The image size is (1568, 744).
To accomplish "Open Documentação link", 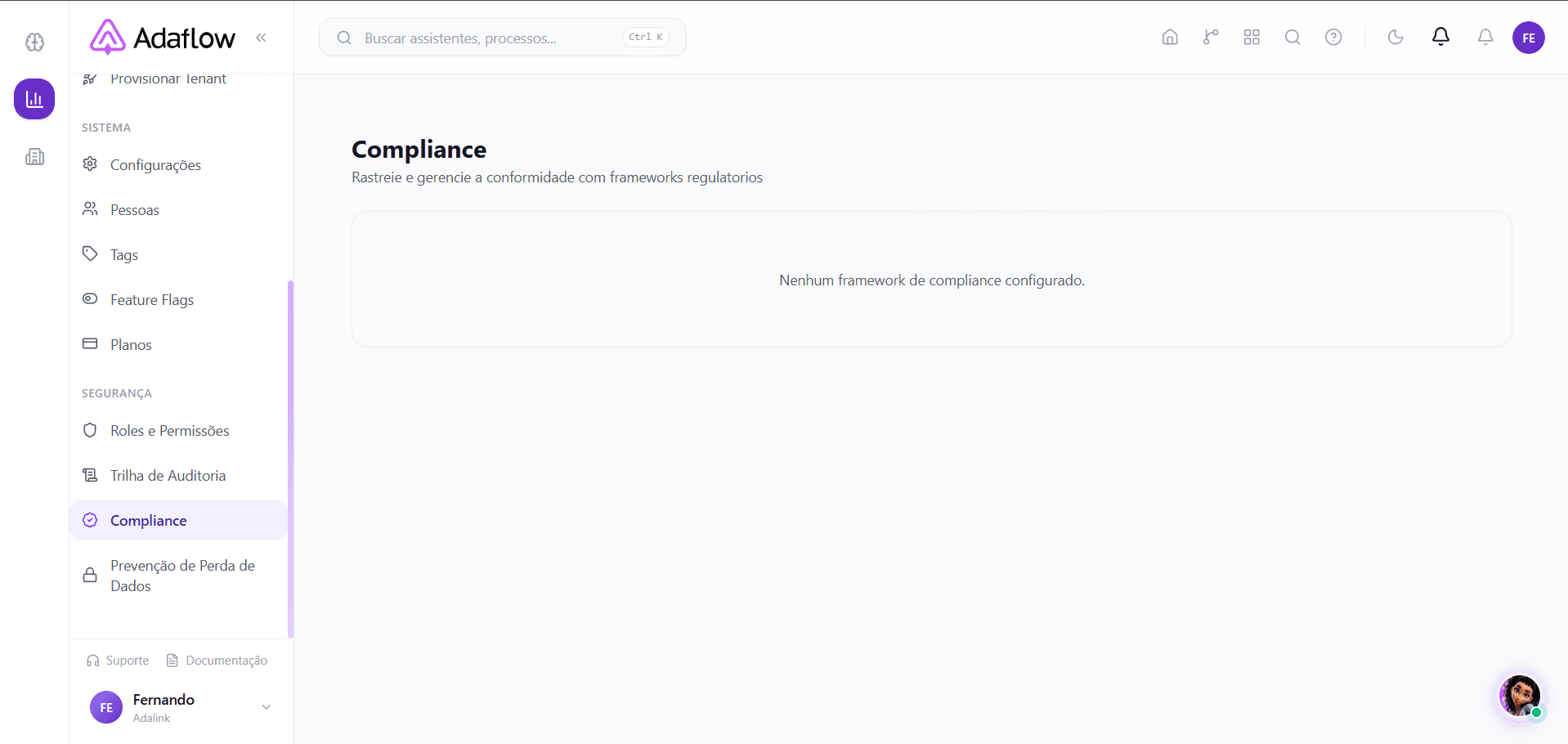I will 217,660.
